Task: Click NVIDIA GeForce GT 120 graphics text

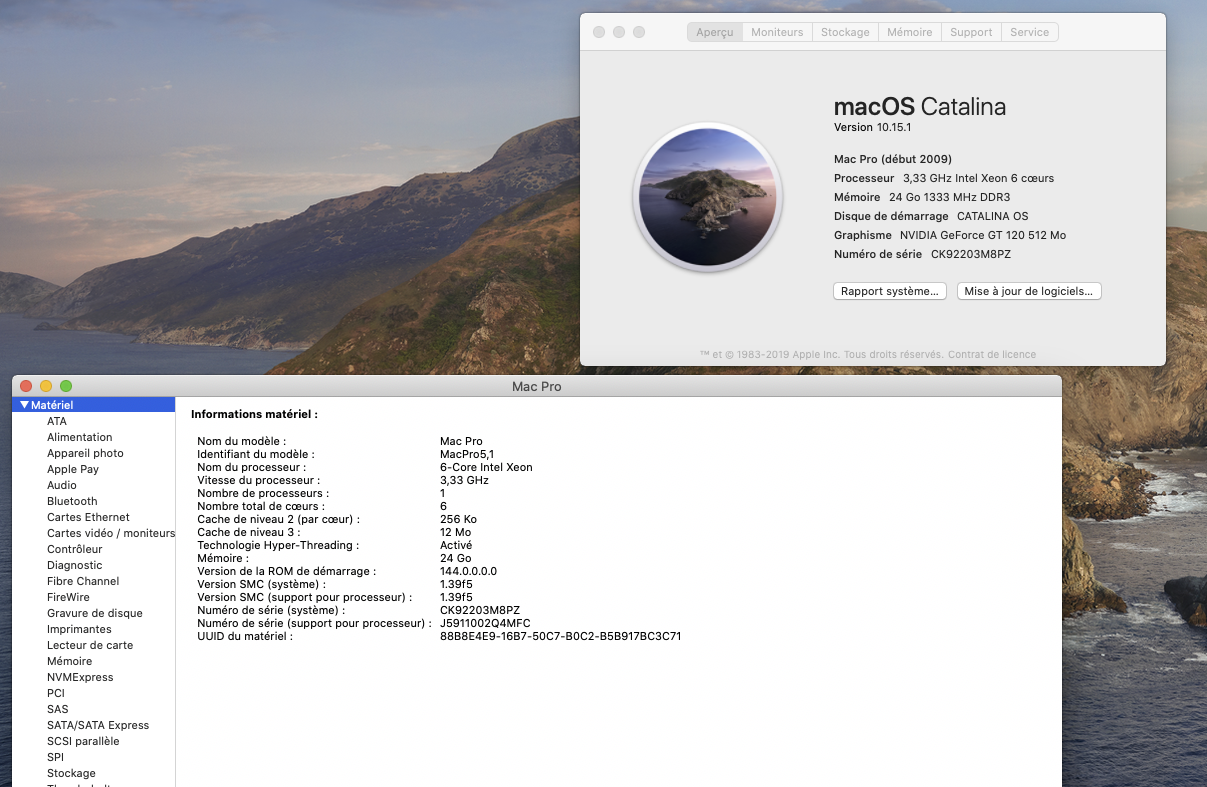Action: click(x=983, y=235)
